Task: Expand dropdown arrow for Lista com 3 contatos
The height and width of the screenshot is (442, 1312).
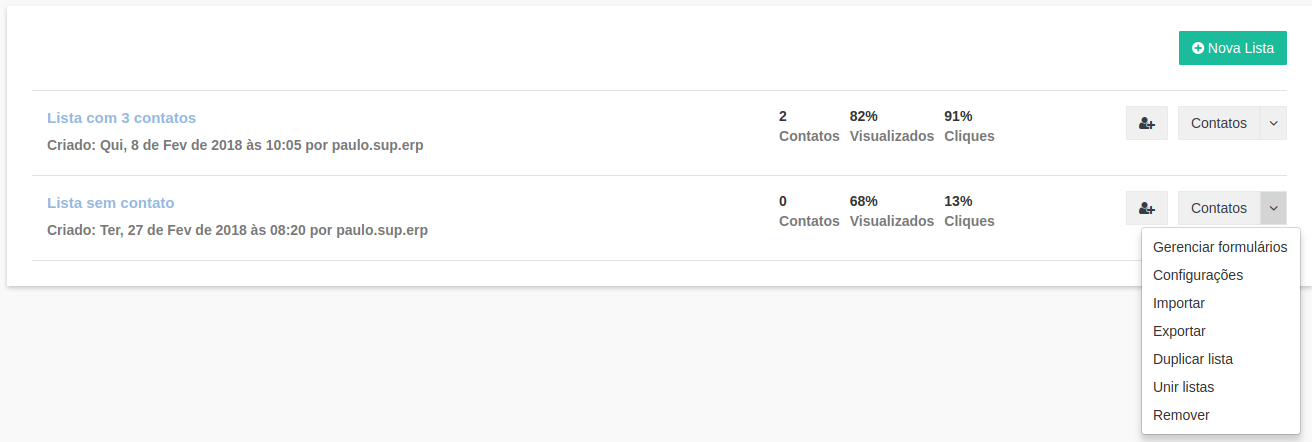Action: pos(1273,123)
